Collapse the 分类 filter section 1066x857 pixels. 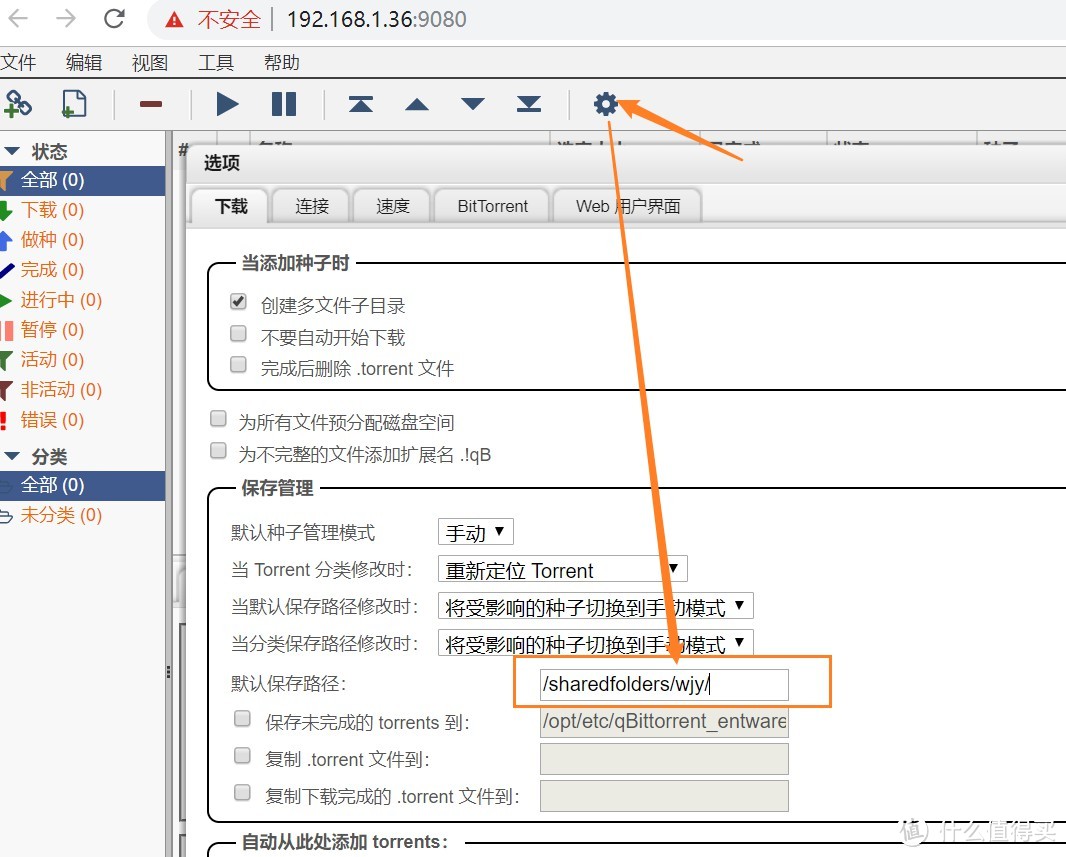tap(12, 456)
